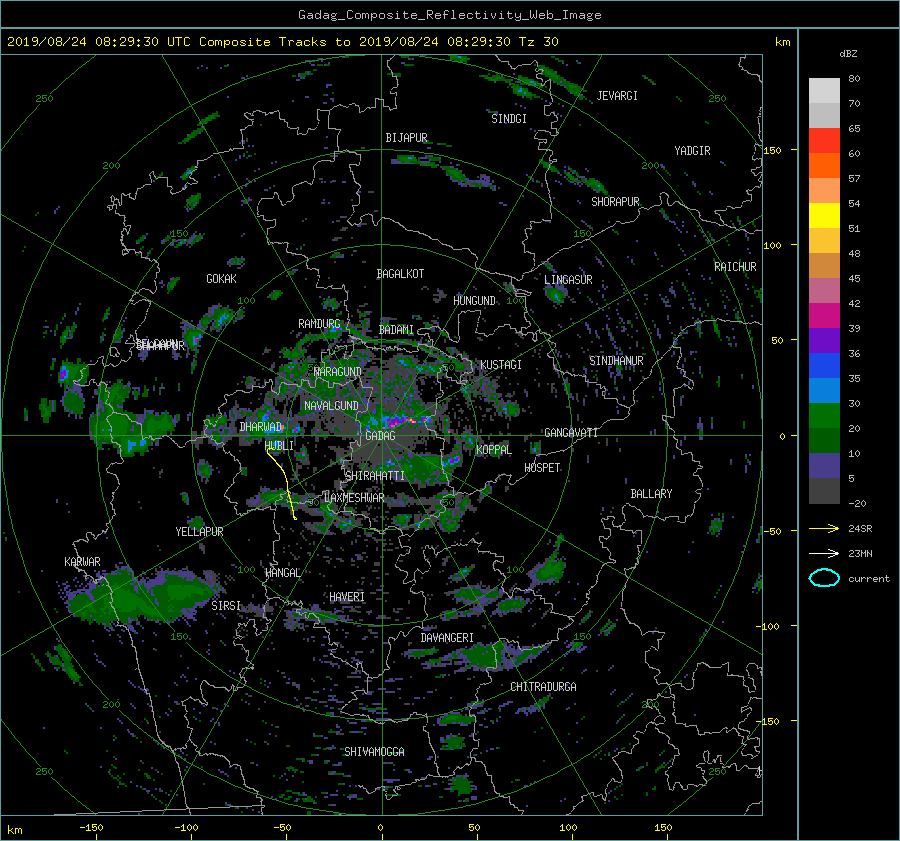This screenshot has height=841, width=900.
Task: Click the HANGAL city label
Action: coord(282,573)
